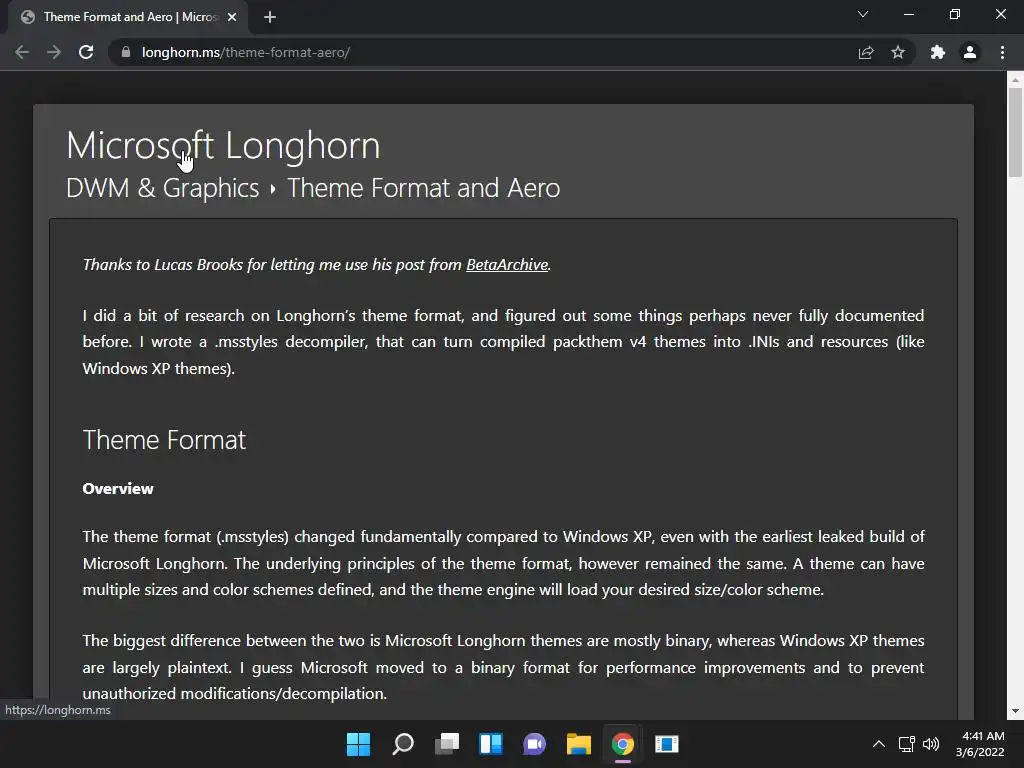
Task: Open the Chrome profile menu
Action: tap(970, 52)
